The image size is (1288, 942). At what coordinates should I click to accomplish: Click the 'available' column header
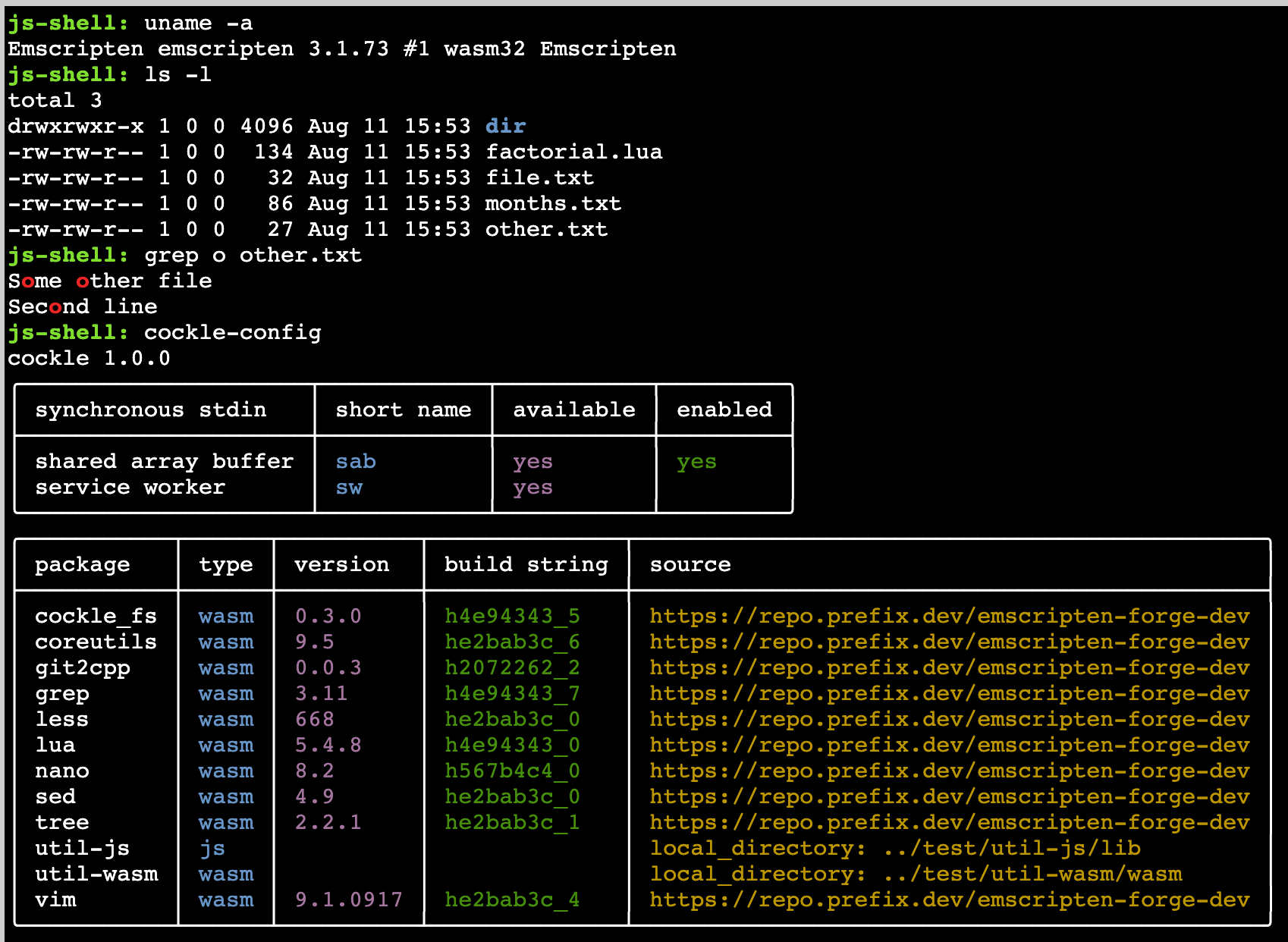click(x=574, y=410)
